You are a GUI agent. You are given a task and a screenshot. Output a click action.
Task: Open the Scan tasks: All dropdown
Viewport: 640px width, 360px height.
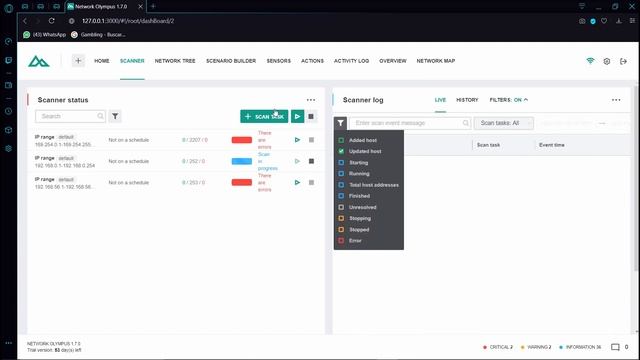pyautogui.click(x=504, y=123)
